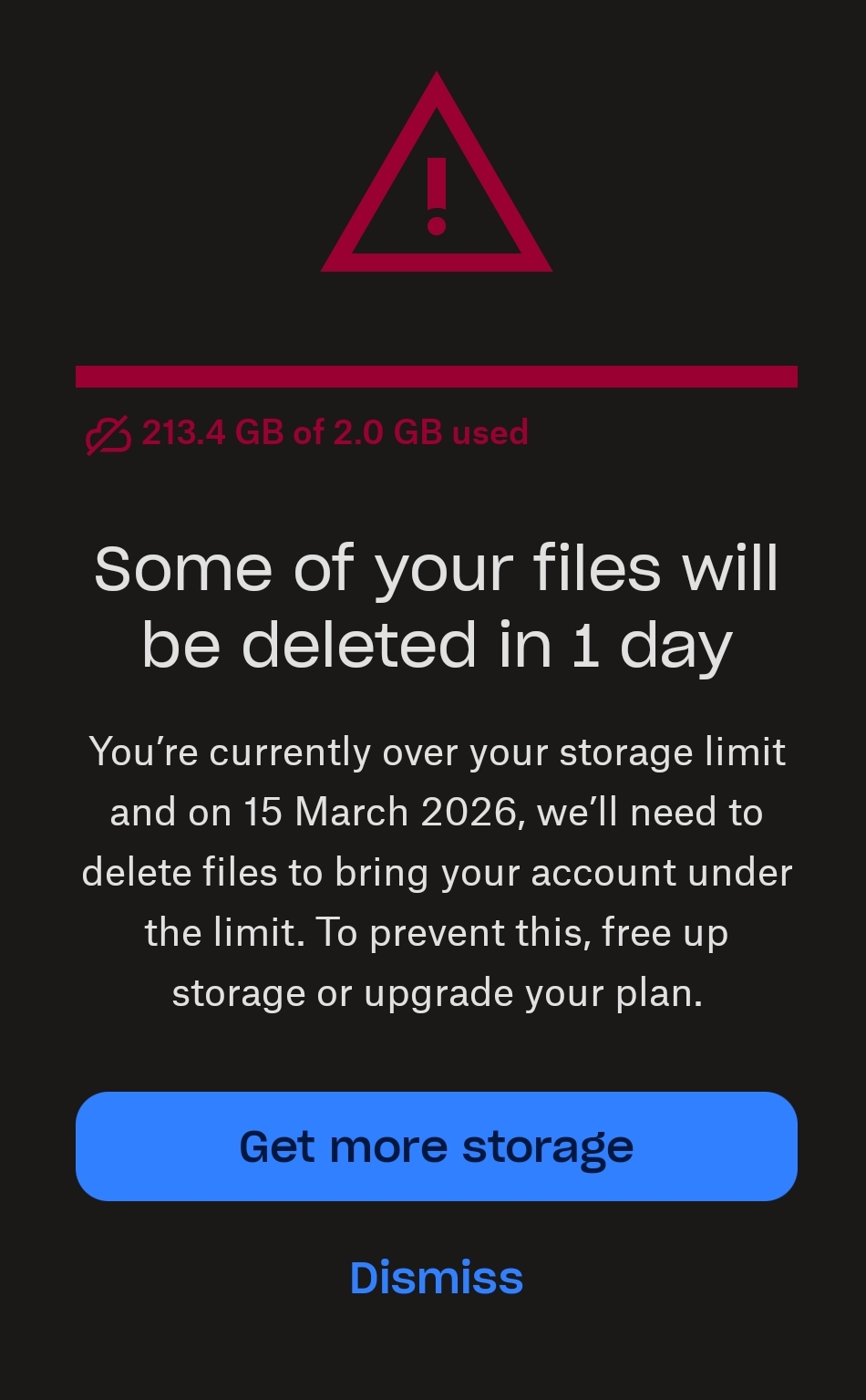Click the exclamation mark inside the triangle
Screen dimensions: 866x1400
[437, 195]
